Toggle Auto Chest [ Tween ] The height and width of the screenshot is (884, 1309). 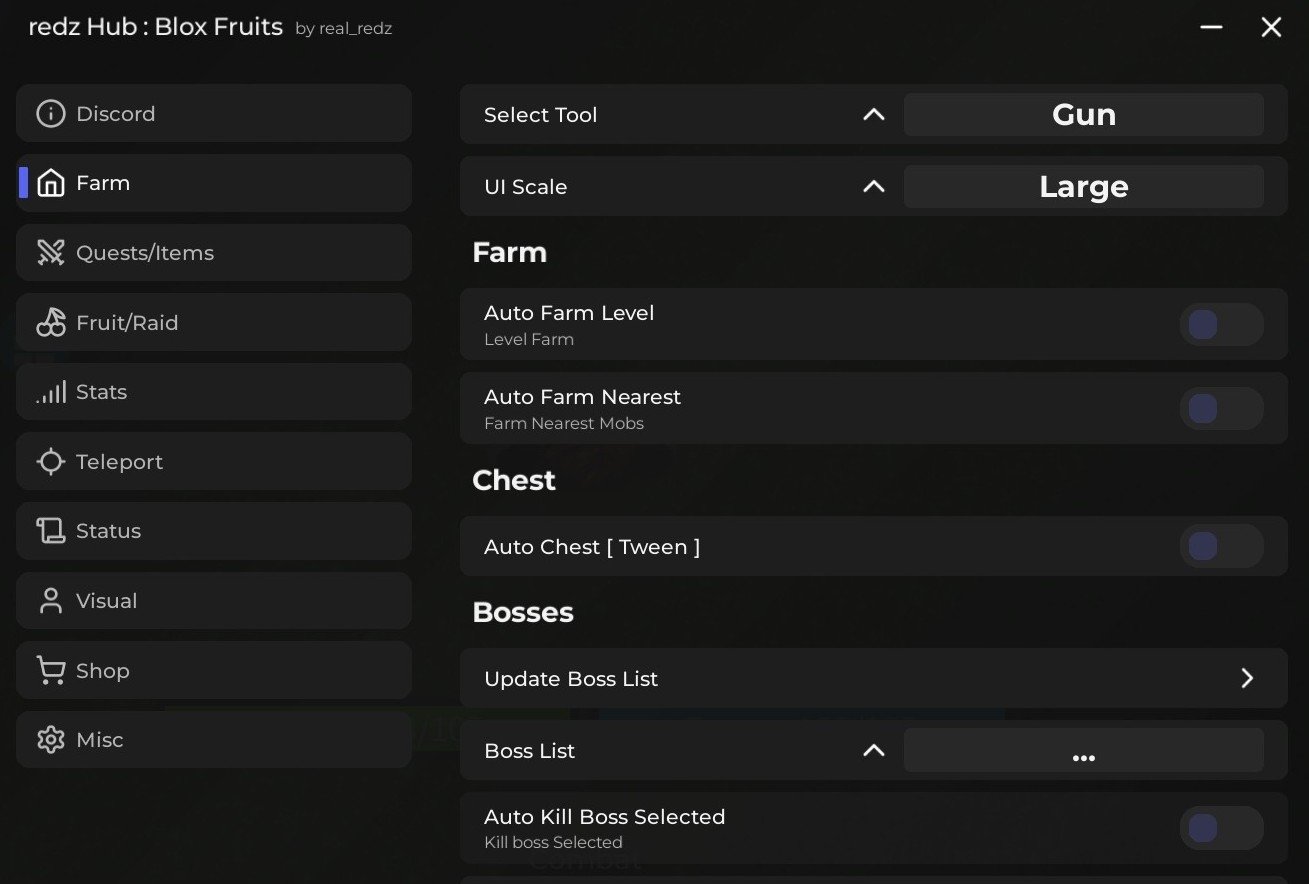(1222, 547)
